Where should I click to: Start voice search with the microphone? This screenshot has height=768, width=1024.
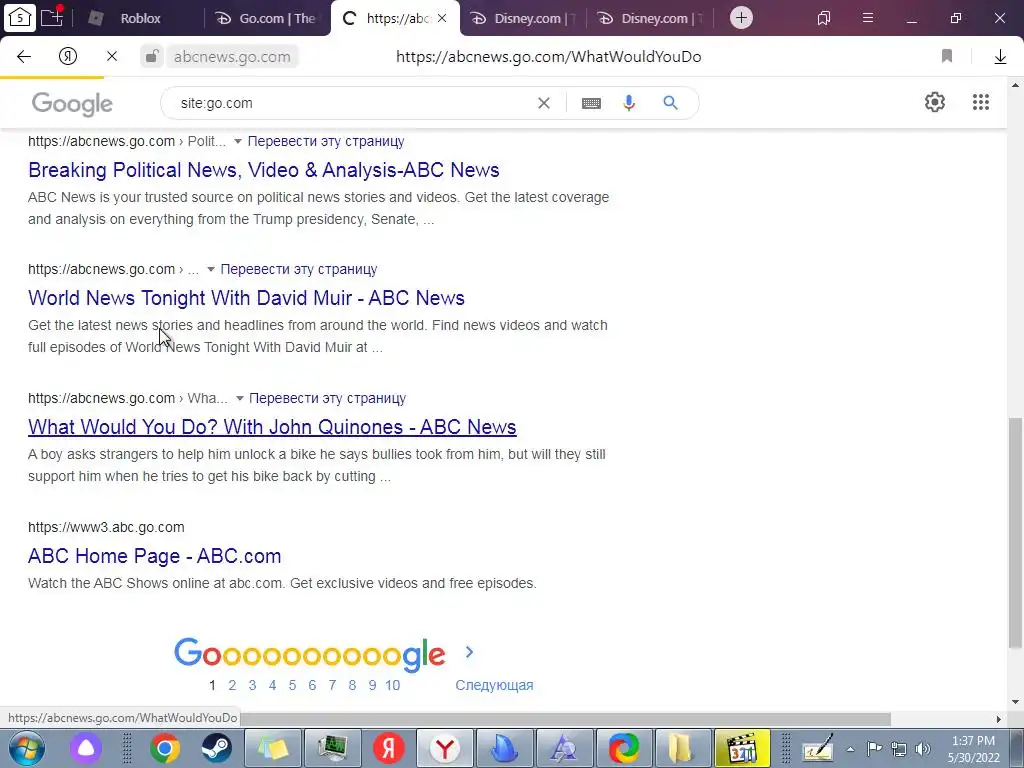point(629,103)
